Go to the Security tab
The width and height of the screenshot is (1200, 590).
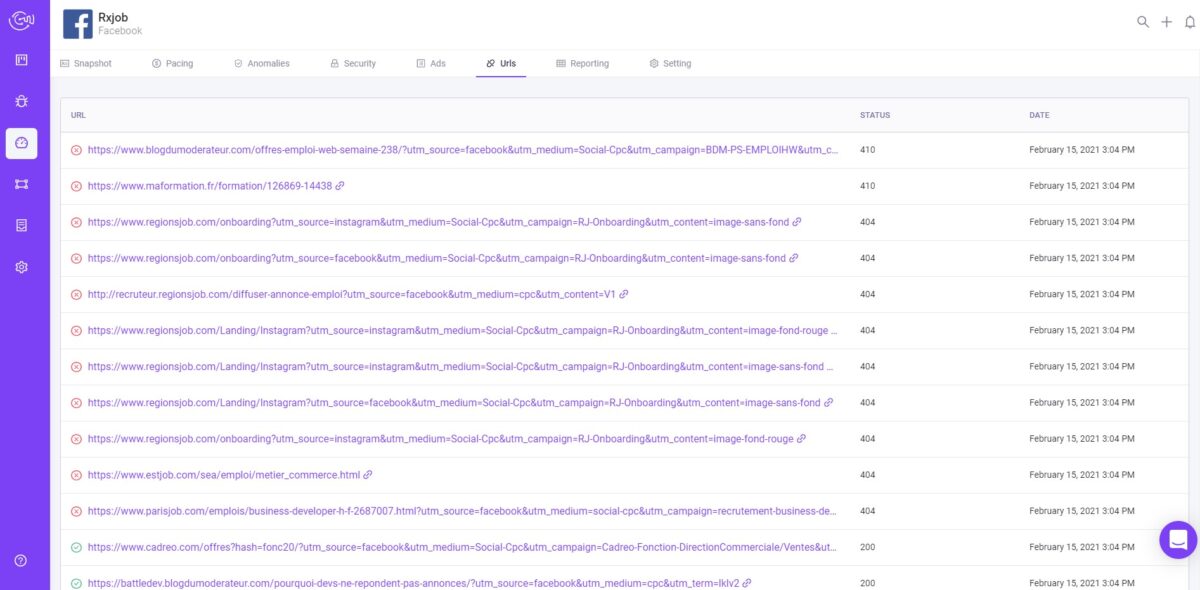353,63
